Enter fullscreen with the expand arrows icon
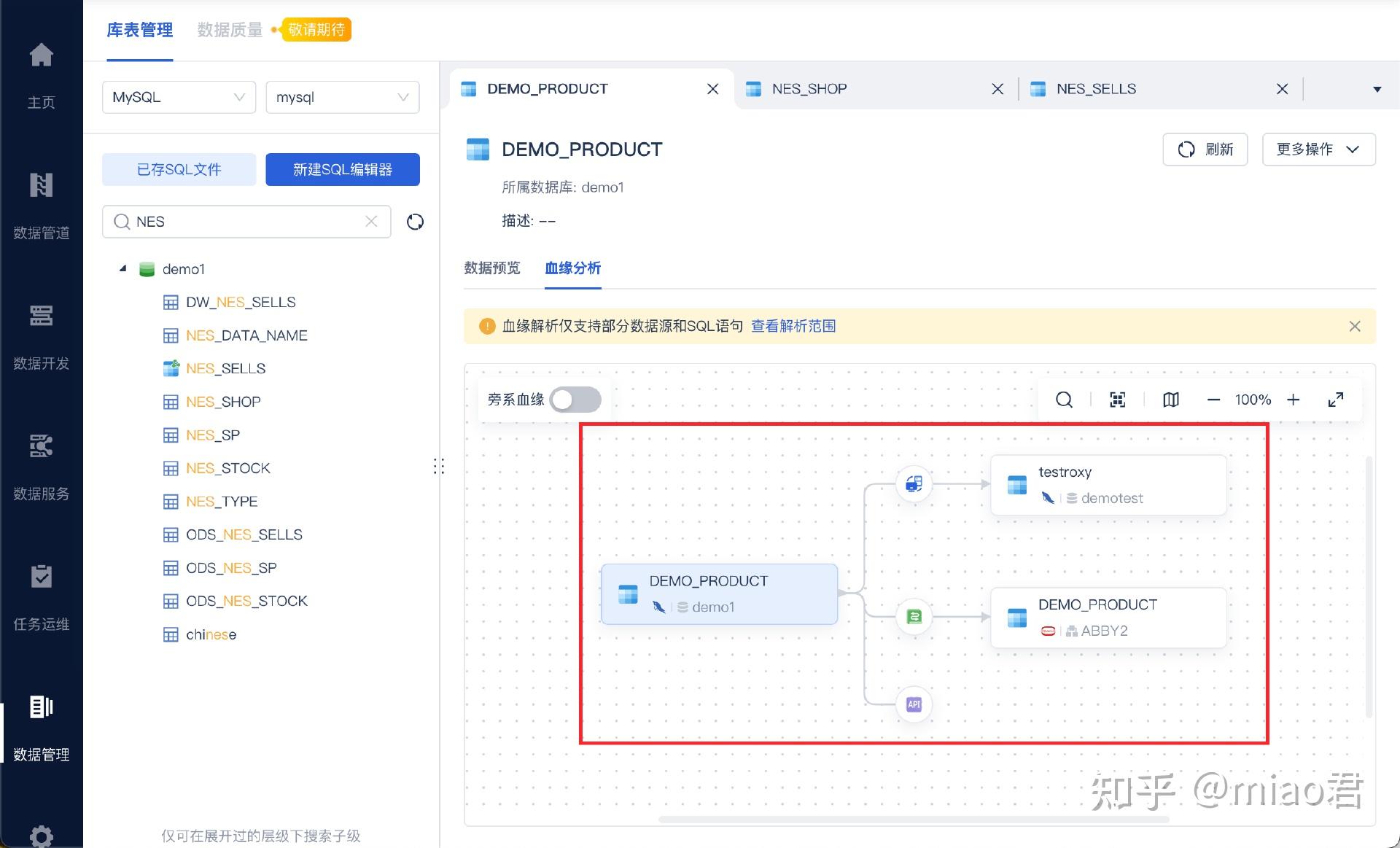The width and height of the screenshot is (1400, 848). pos(1335,400)
